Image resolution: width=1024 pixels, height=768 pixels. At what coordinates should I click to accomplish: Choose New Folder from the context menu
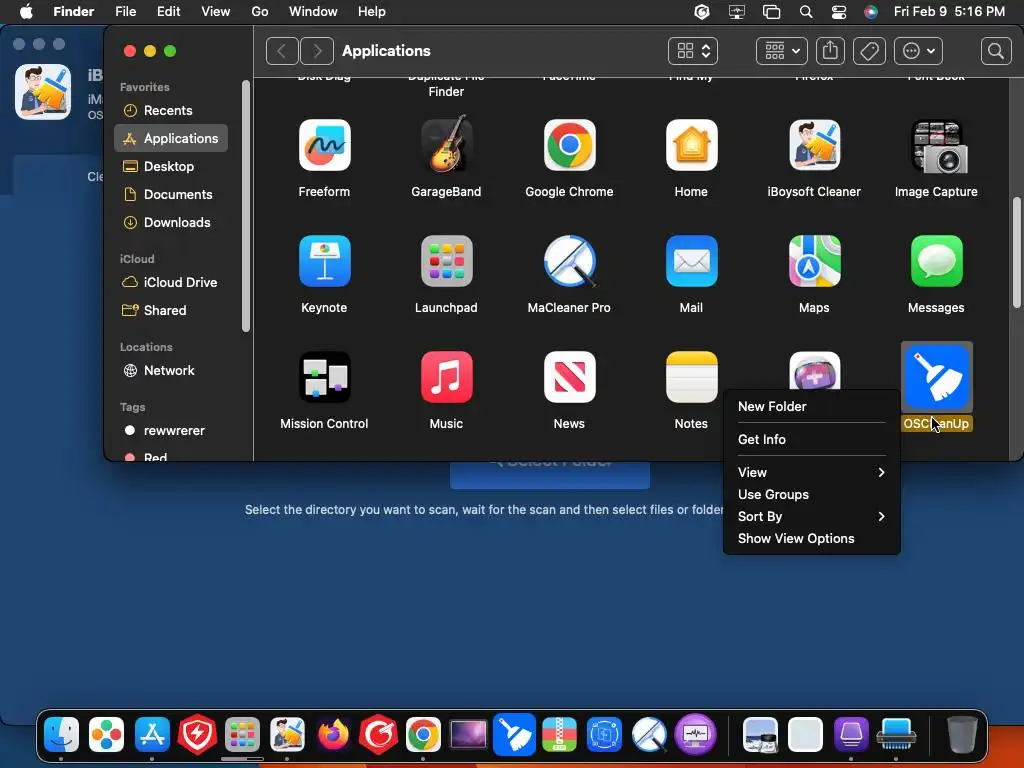coord(812,406)
